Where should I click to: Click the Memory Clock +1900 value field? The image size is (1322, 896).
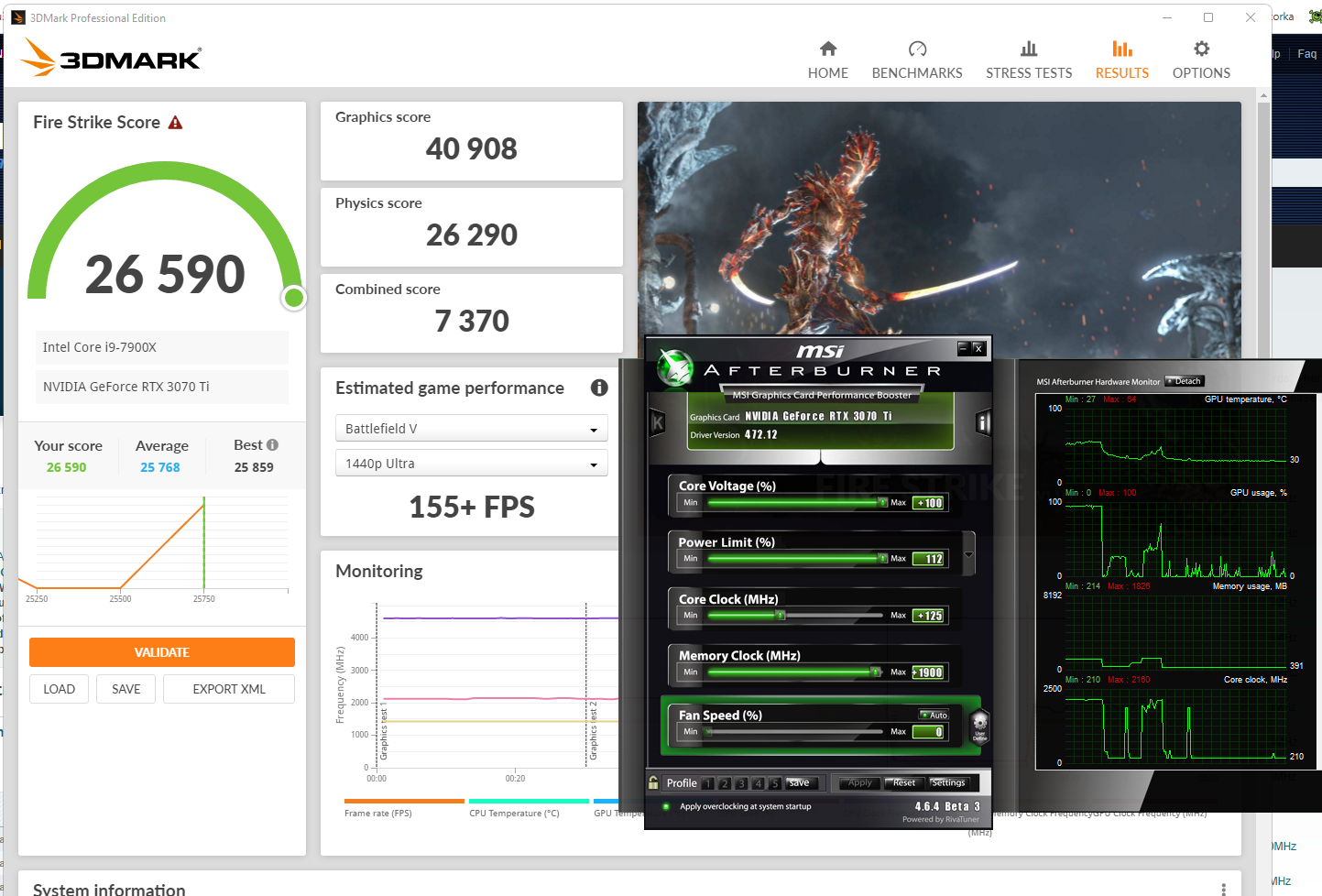click(930, 672)
